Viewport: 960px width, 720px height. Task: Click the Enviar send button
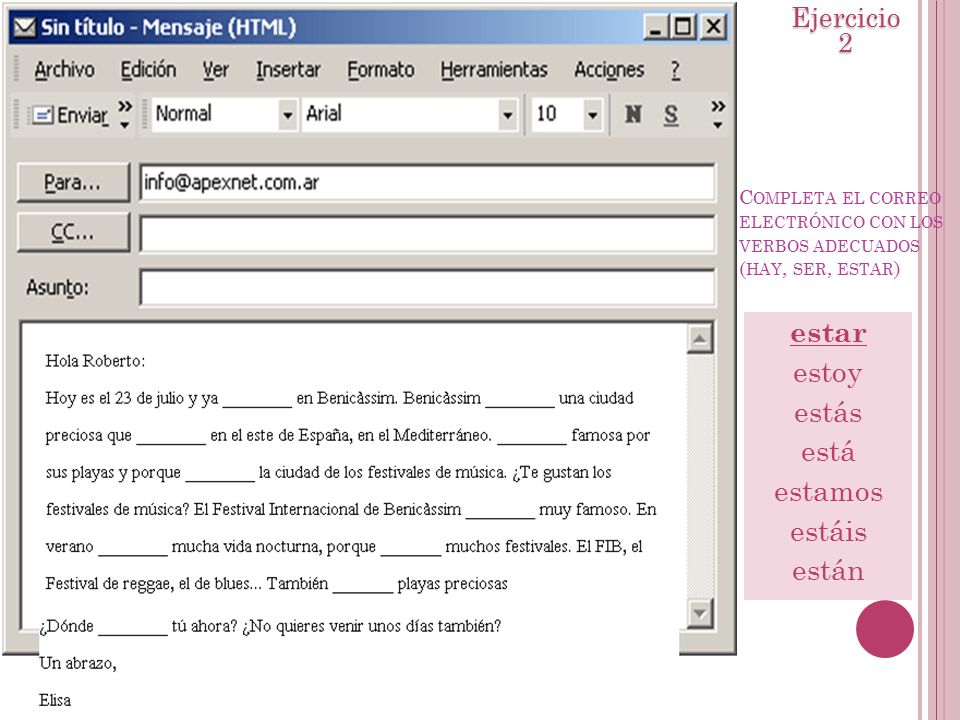coord(70,115)
